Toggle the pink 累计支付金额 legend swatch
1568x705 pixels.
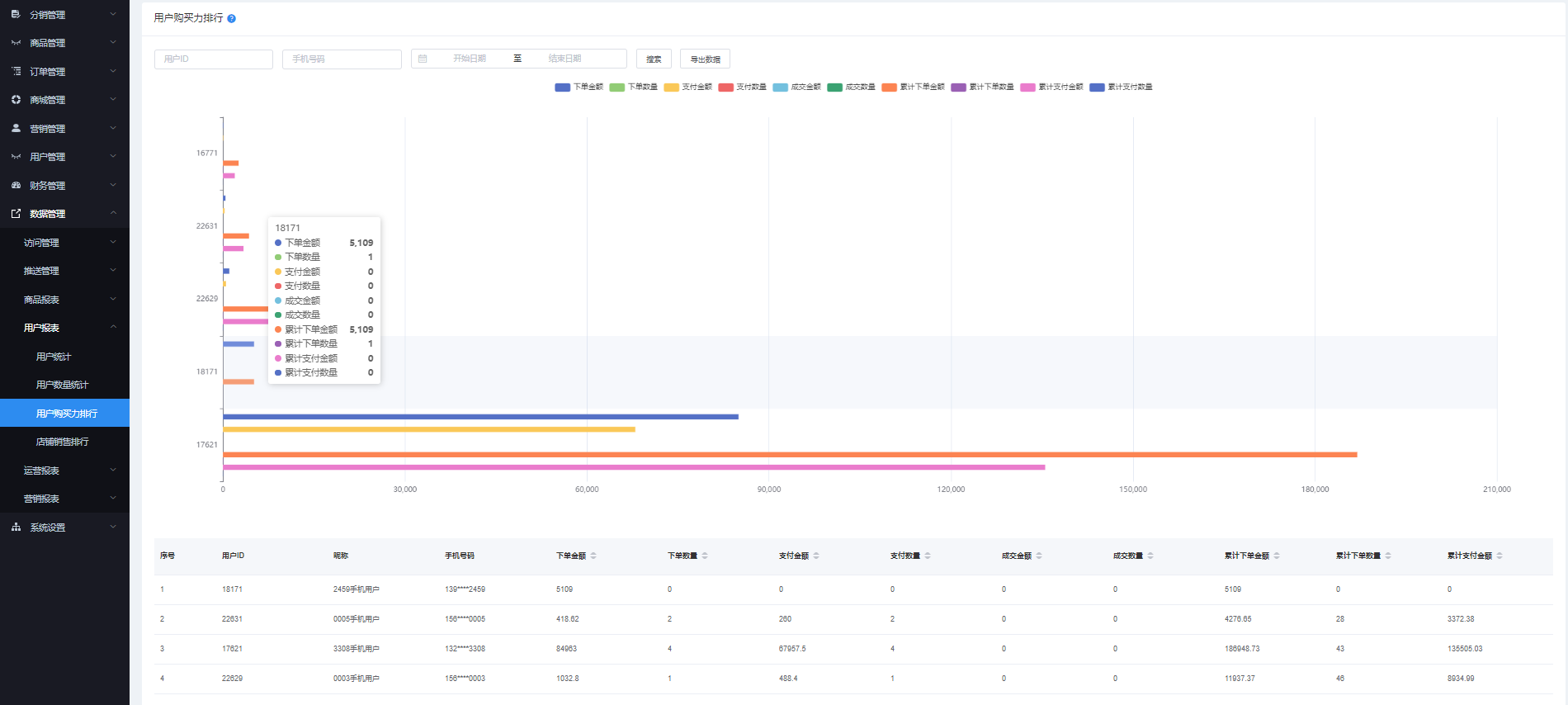[x=1027, y=87]
